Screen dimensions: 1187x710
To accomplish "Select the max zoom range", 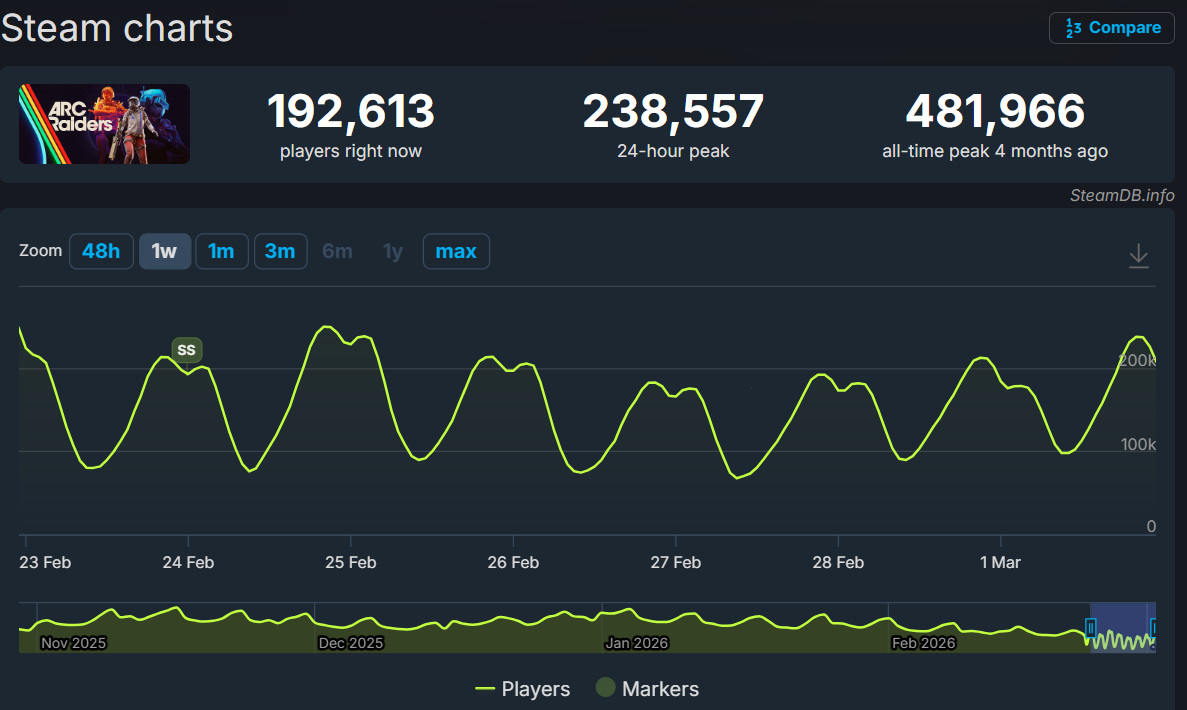I will pyautogui.click(x=456, y=251).
